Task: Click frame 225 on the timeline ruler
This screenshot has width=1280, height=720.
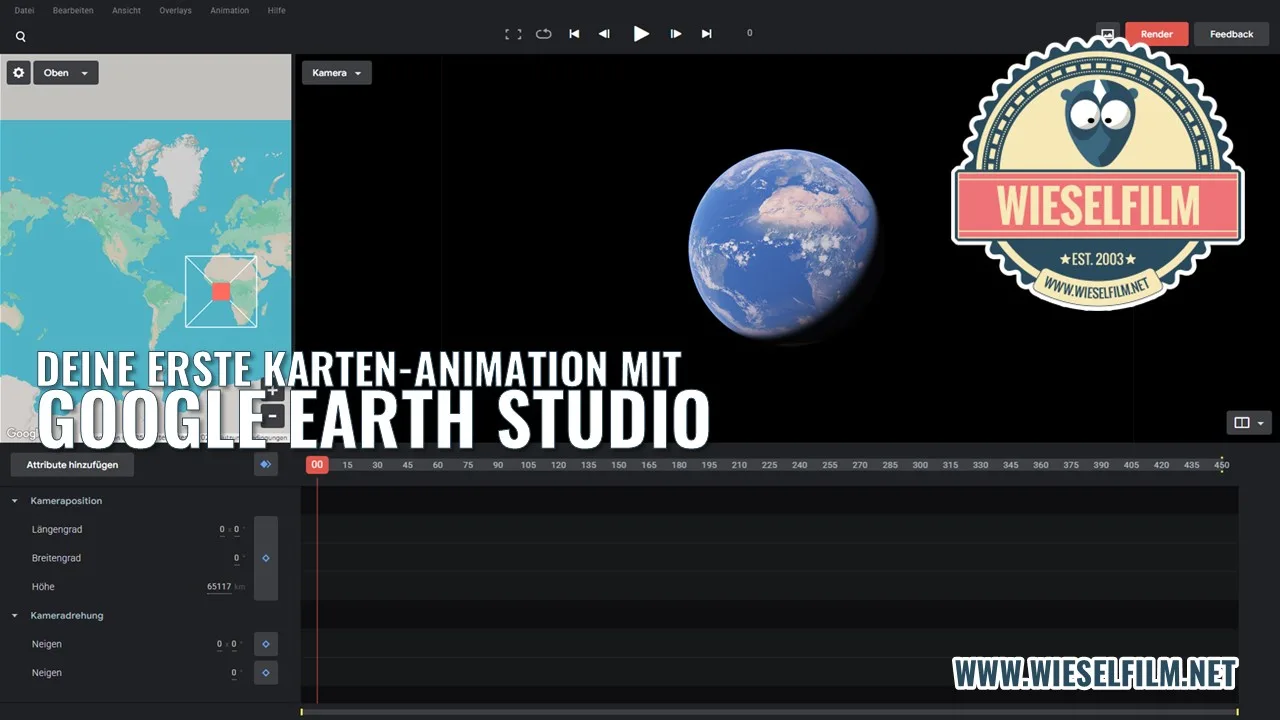Action: (769, 465)
